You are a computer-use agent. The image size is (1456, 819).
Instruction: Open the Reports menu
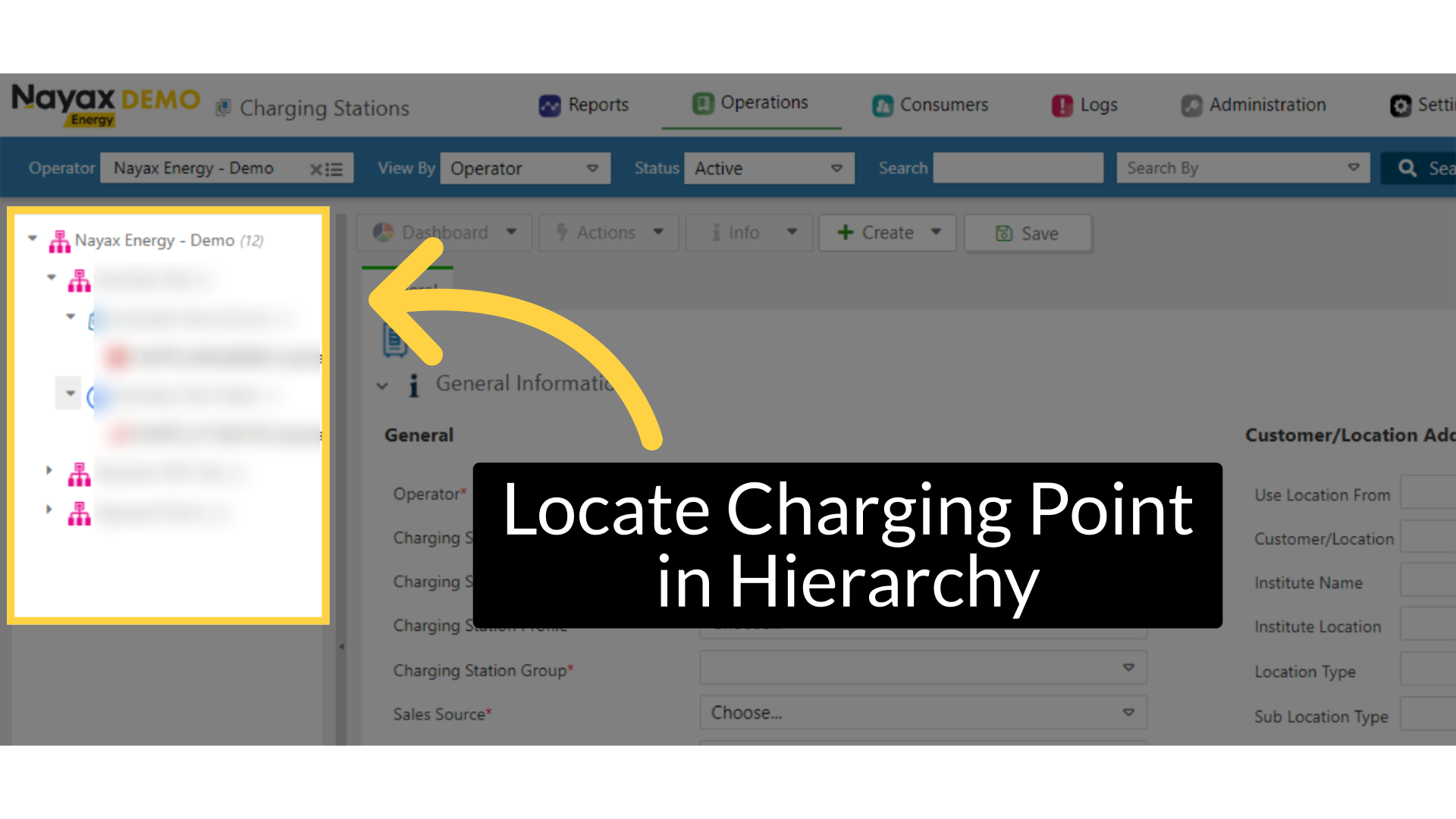pos(584,105)
